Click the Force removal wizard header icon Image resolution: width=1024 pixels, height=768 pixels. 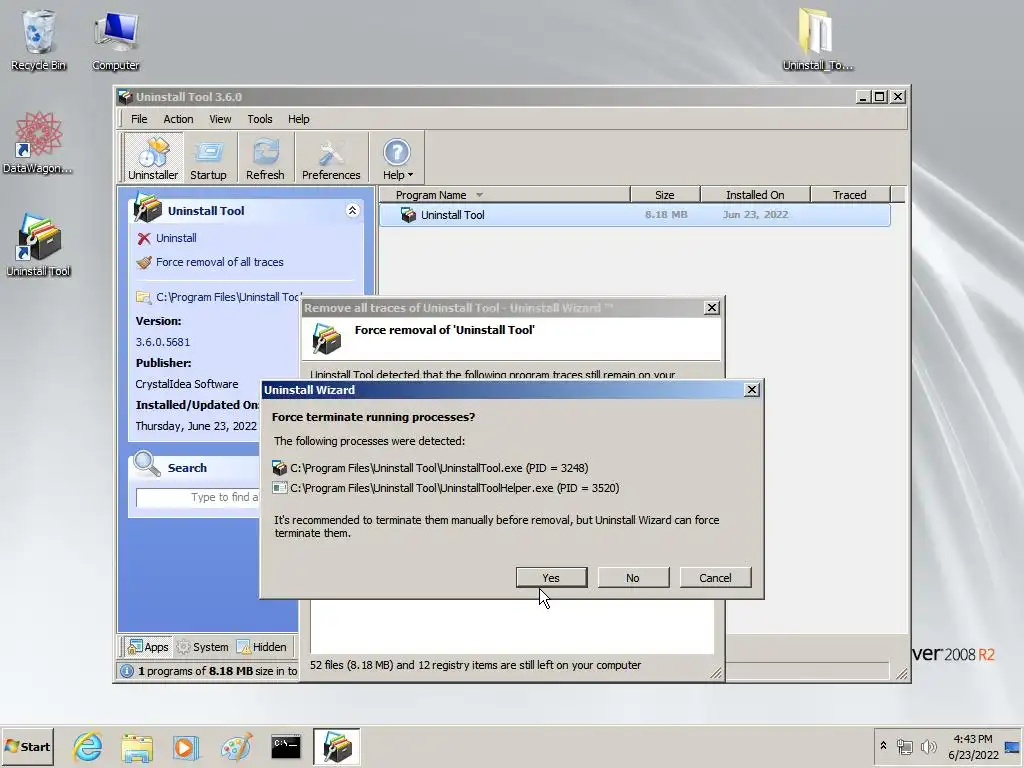[x=327, y=338]
